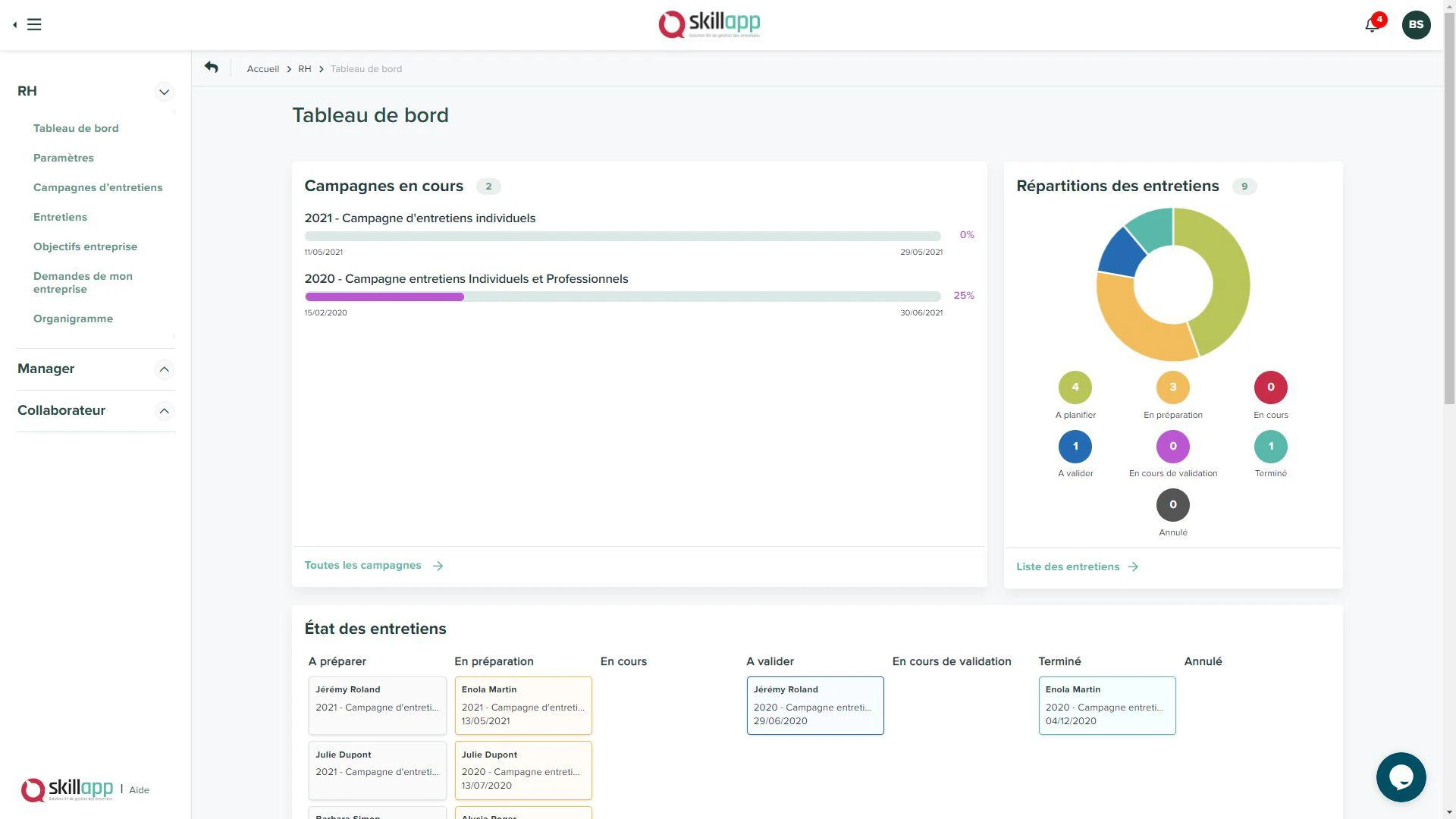Open Liste des entretiens link
This screenshot has height=819, width=1456.
click(x=1068, y=567)
